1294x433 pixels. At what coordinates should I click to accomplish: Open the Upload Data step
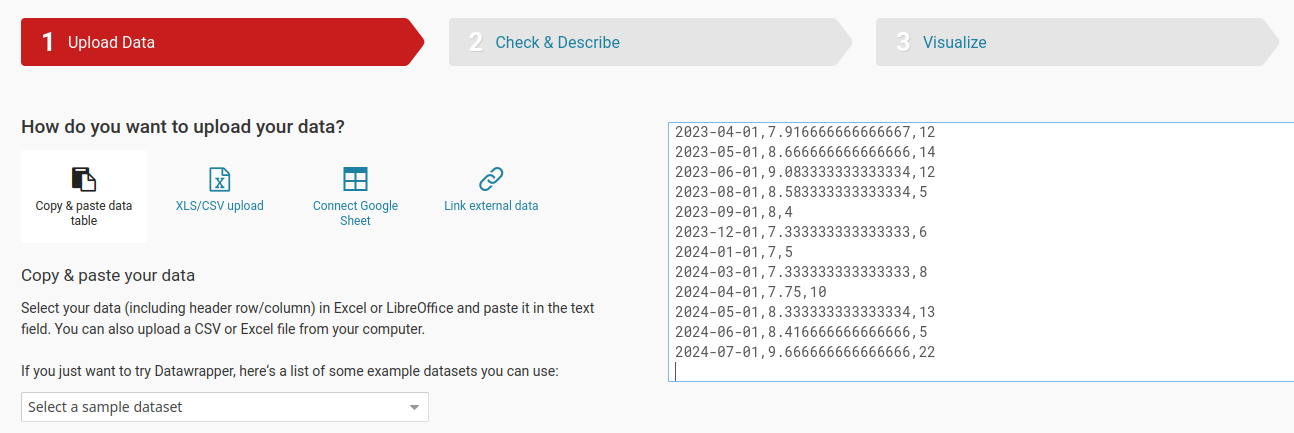(x=111, y=42)
